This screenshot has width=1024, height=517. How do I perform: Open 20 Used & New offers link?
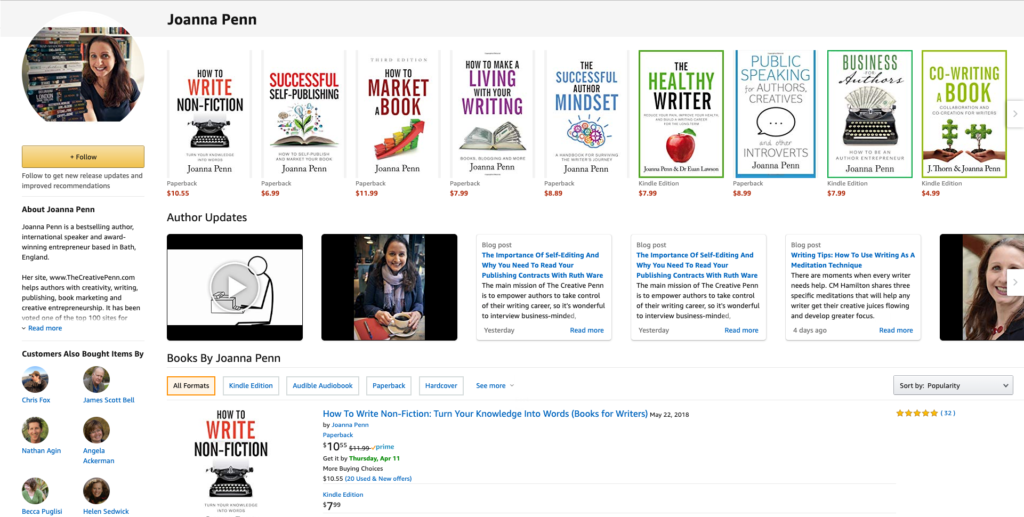[378, 479]
